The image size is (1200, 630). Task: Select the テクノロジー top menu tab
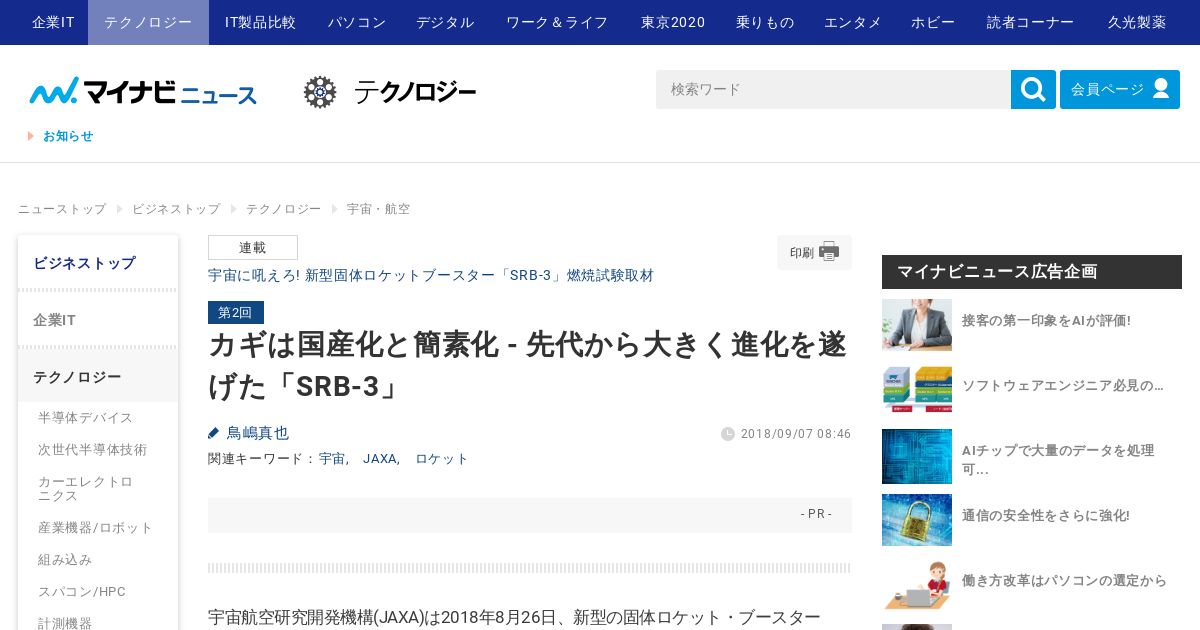[148, 22]
